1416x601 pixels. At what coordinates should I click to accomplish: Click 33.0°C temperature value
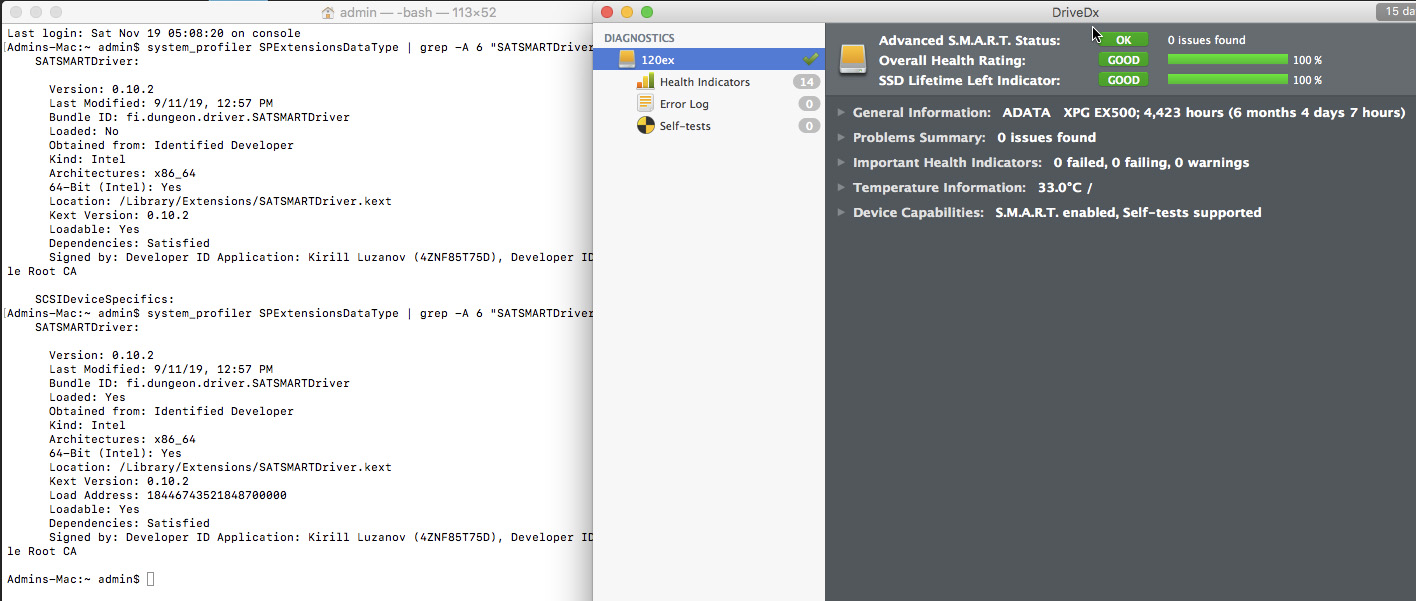point(1060,188)
